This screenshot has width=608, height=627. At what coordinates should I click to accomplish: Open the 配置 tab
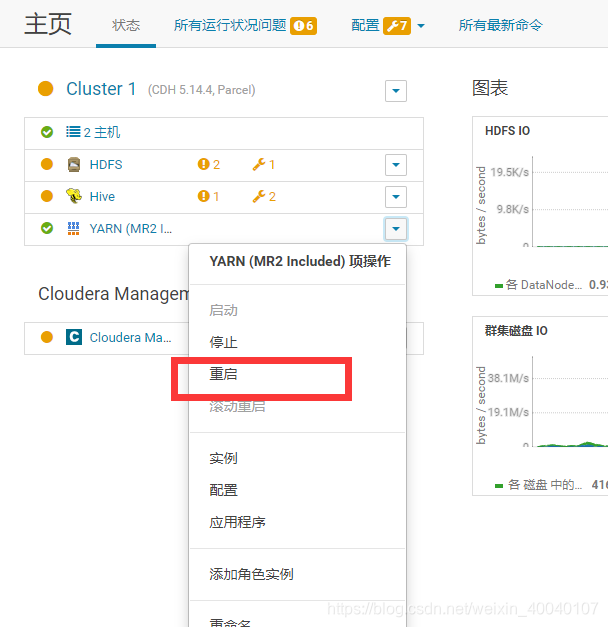pyautogui.click(x=365, y=25)
